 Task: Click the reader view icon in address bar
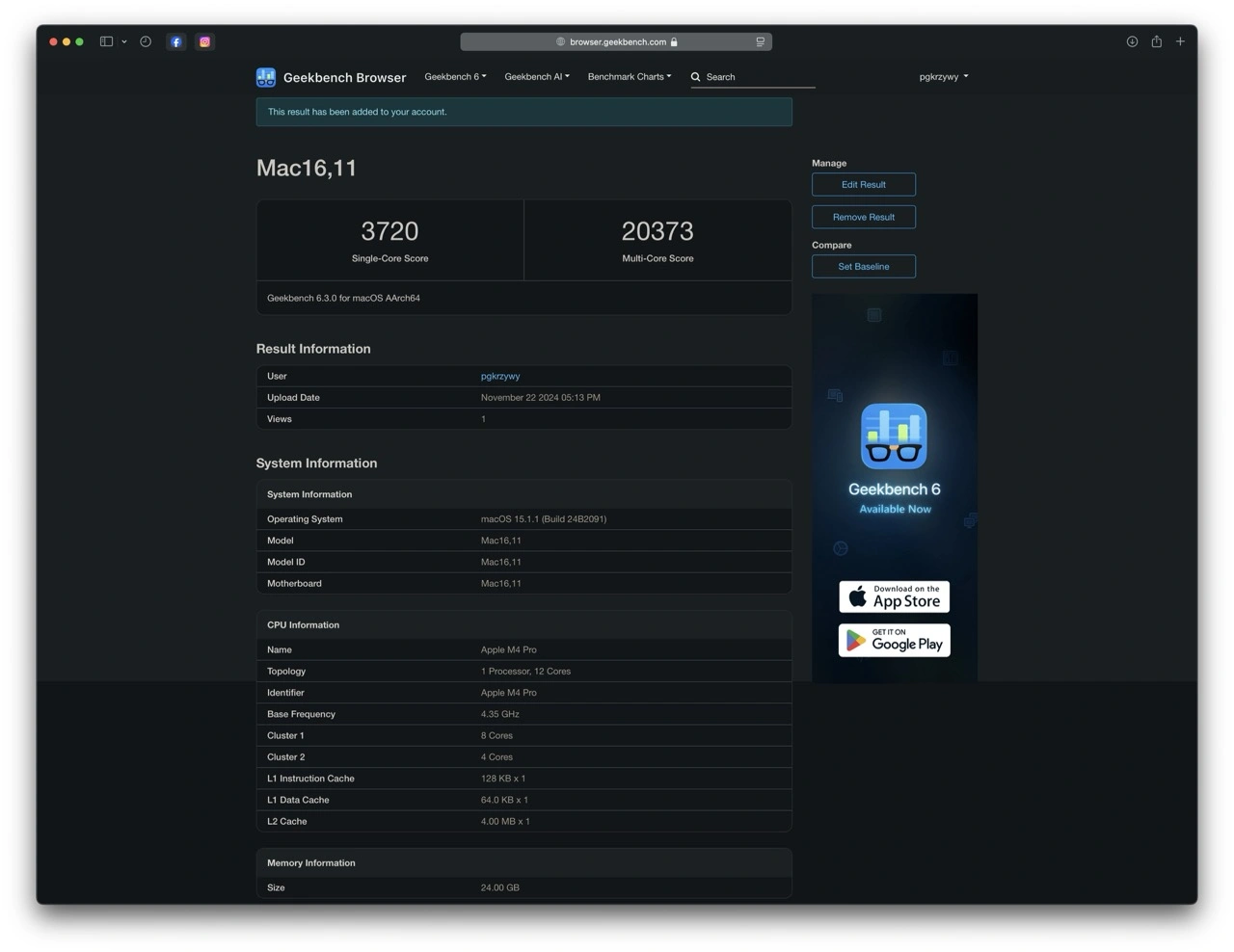tap(760, 41)
